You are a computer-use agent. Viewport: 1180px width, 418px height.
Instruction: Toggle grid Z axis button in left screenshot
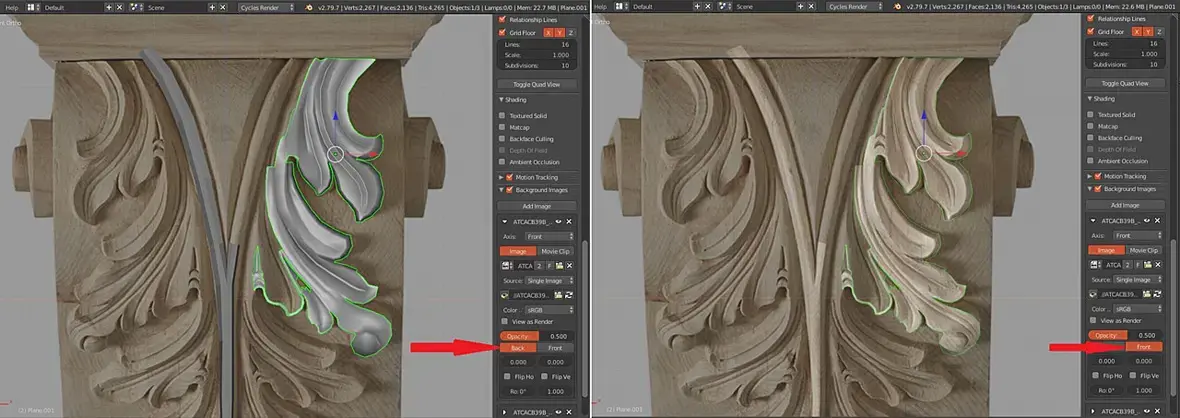pyautogui.click(x=570, y=32)
